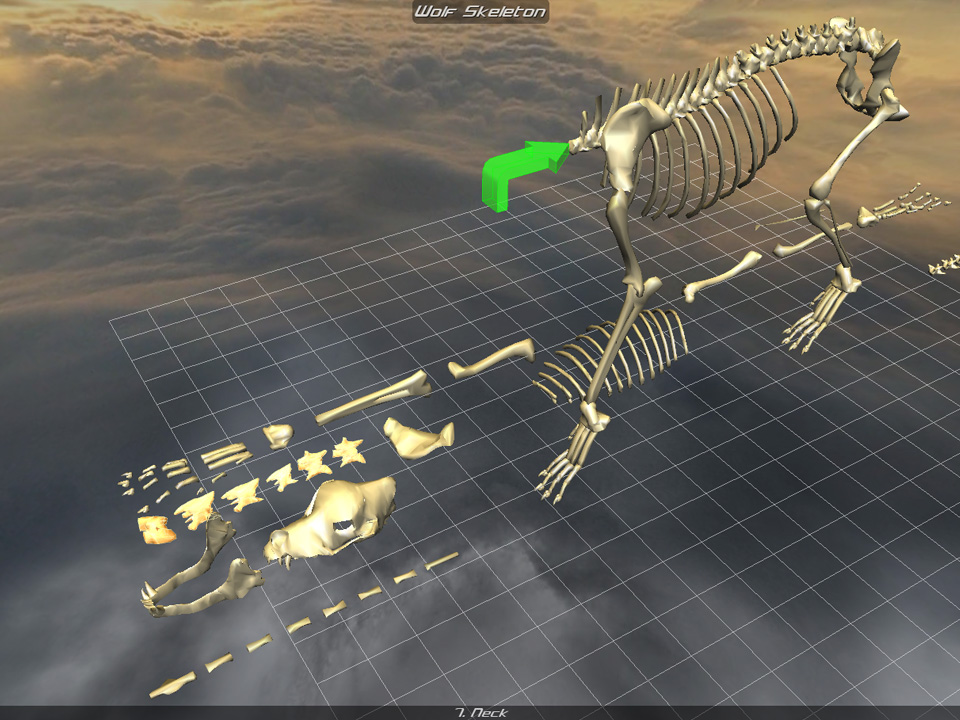Pick the loose rib cage half
This screenshot has width=960, height=720.
coord(609,357)
